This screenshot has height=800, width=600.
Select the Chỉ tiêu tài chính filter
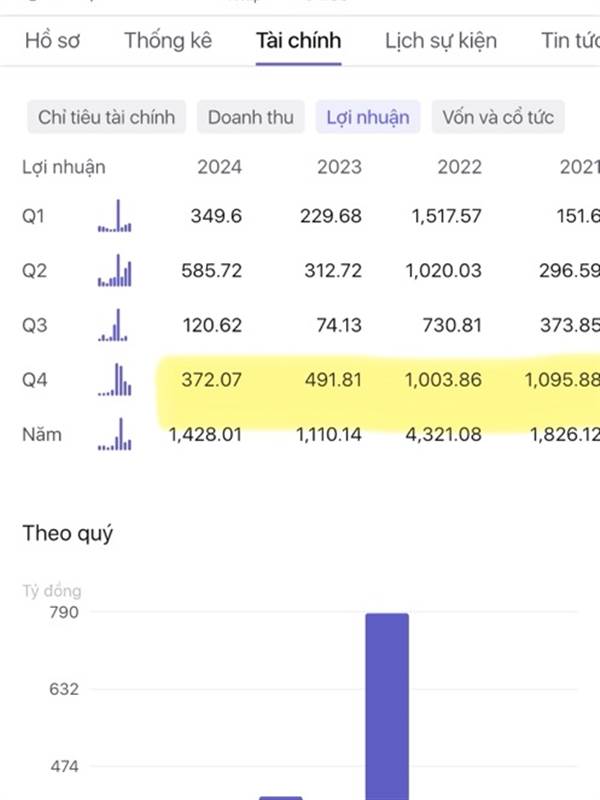106,117
